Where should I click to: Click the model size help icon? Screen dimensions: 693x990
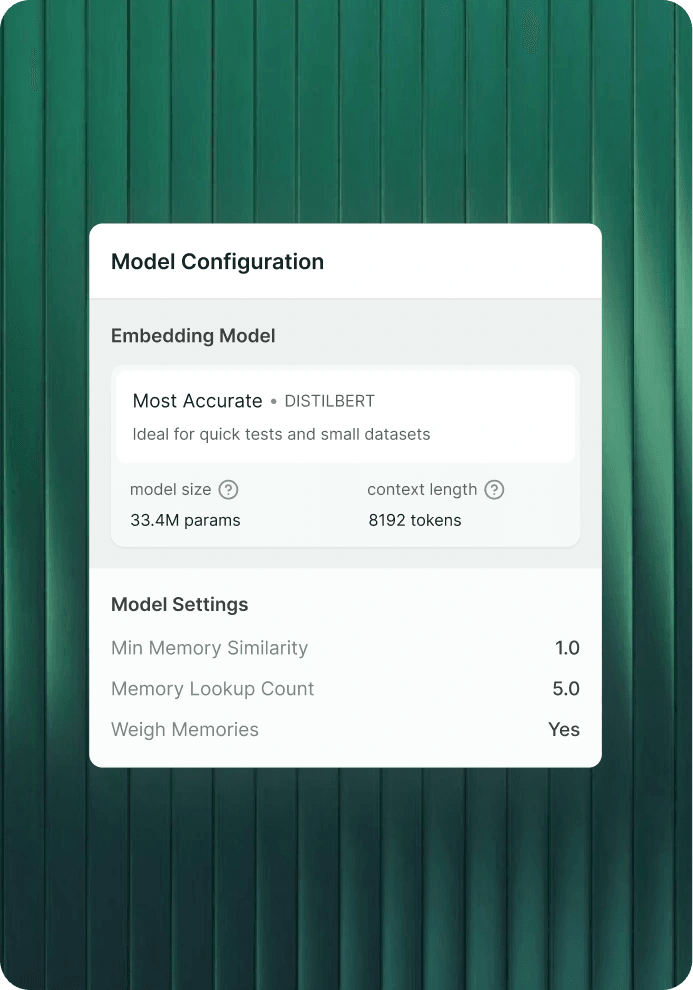click(228, 489)
